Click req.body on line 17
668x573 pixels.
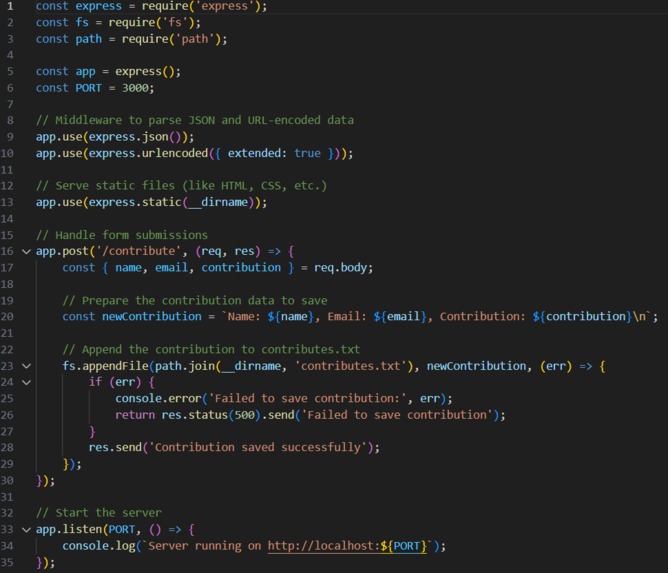(340, 268)
